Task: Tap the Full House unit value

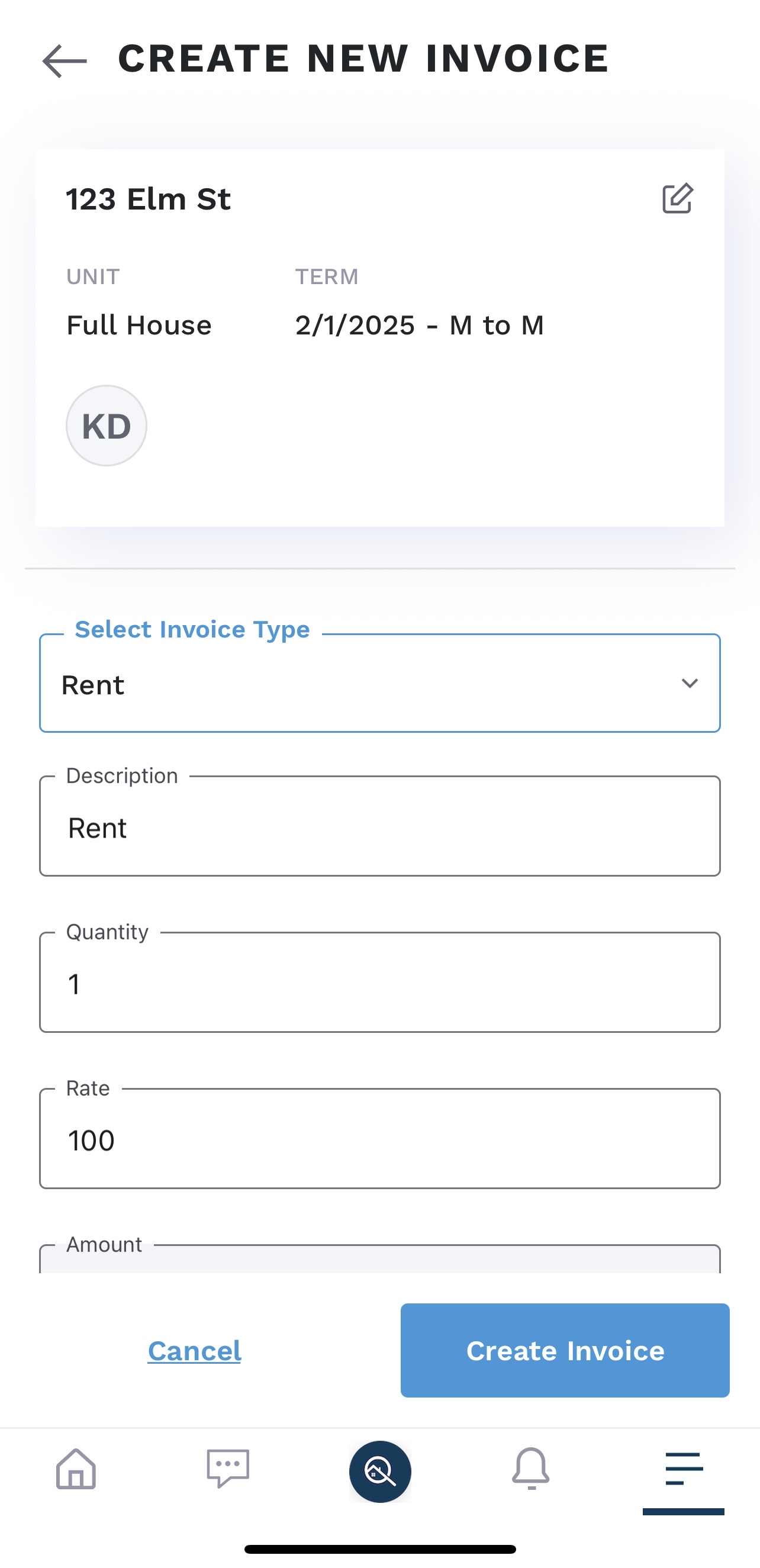Action: (139, 325)
